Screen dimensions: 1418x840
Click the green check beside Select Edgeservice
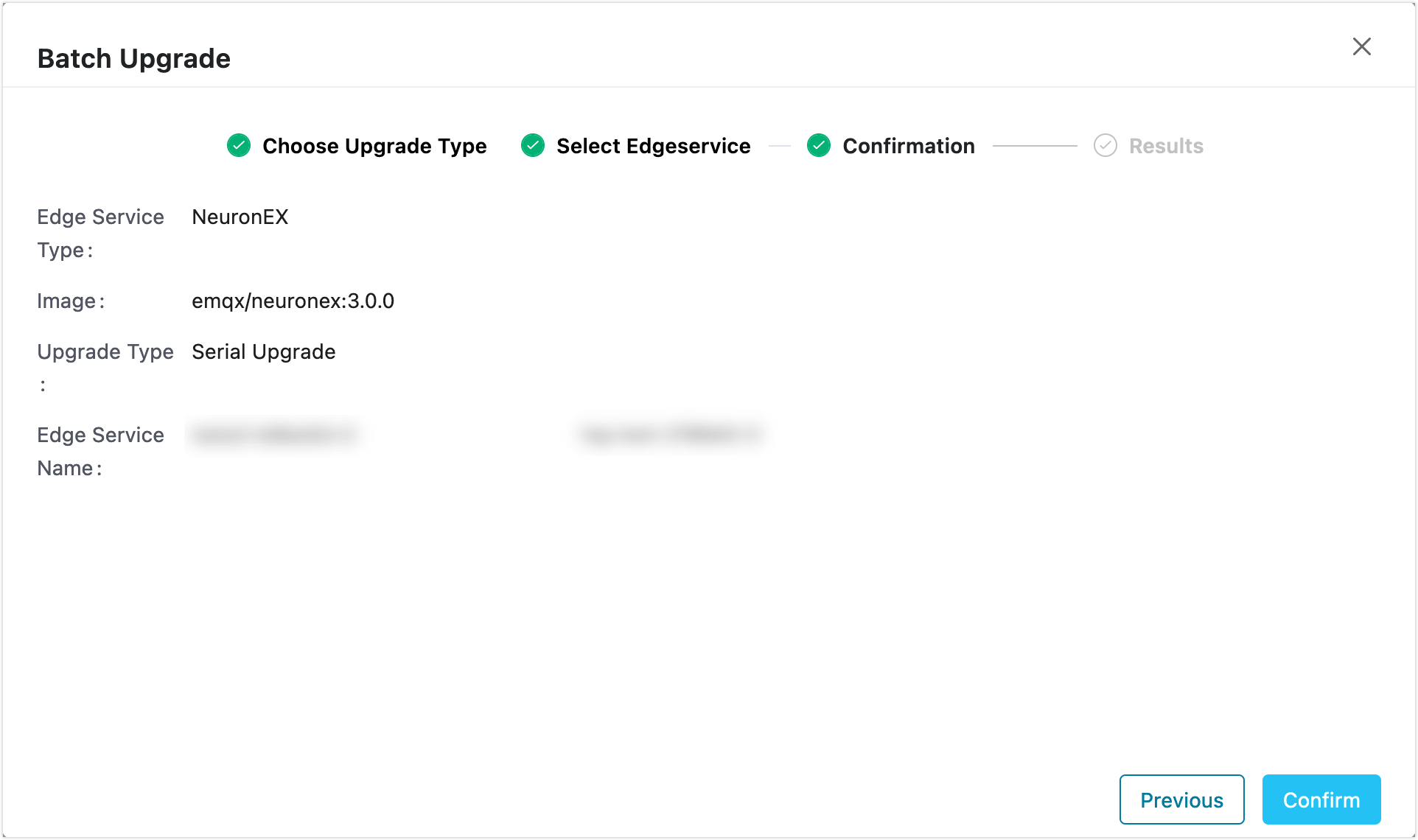(533, 146)
